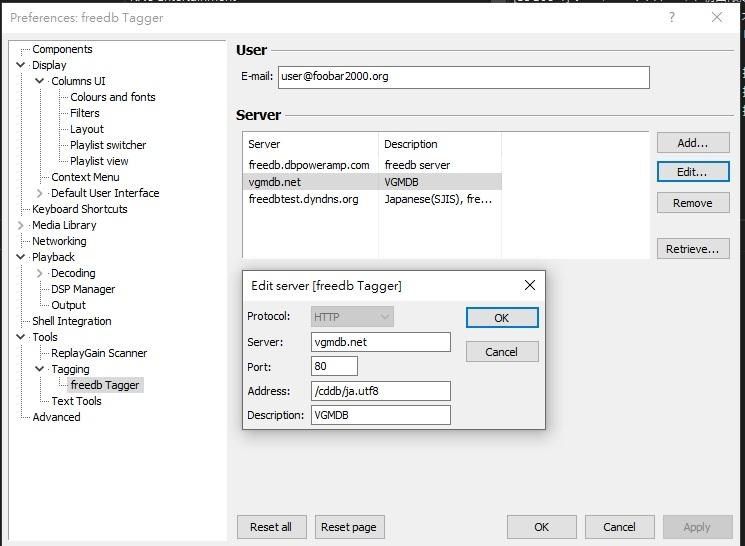Viewport: 745px width, 546px height.
Task: Click the help question mark icon
Action: click(672, 17)
